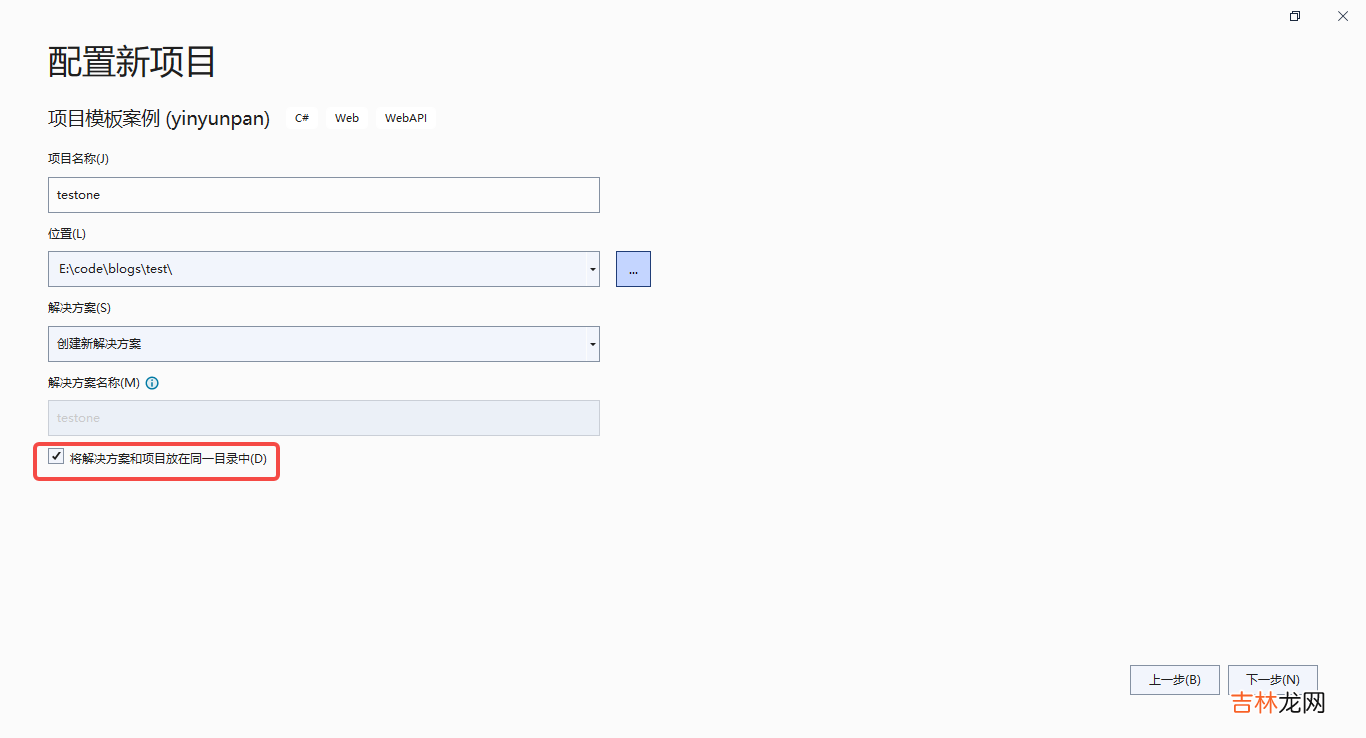Click the 吉林龙网 watermark logo
The width and height of the screenshot is (1366, 738).
[x=1277, y=703]
